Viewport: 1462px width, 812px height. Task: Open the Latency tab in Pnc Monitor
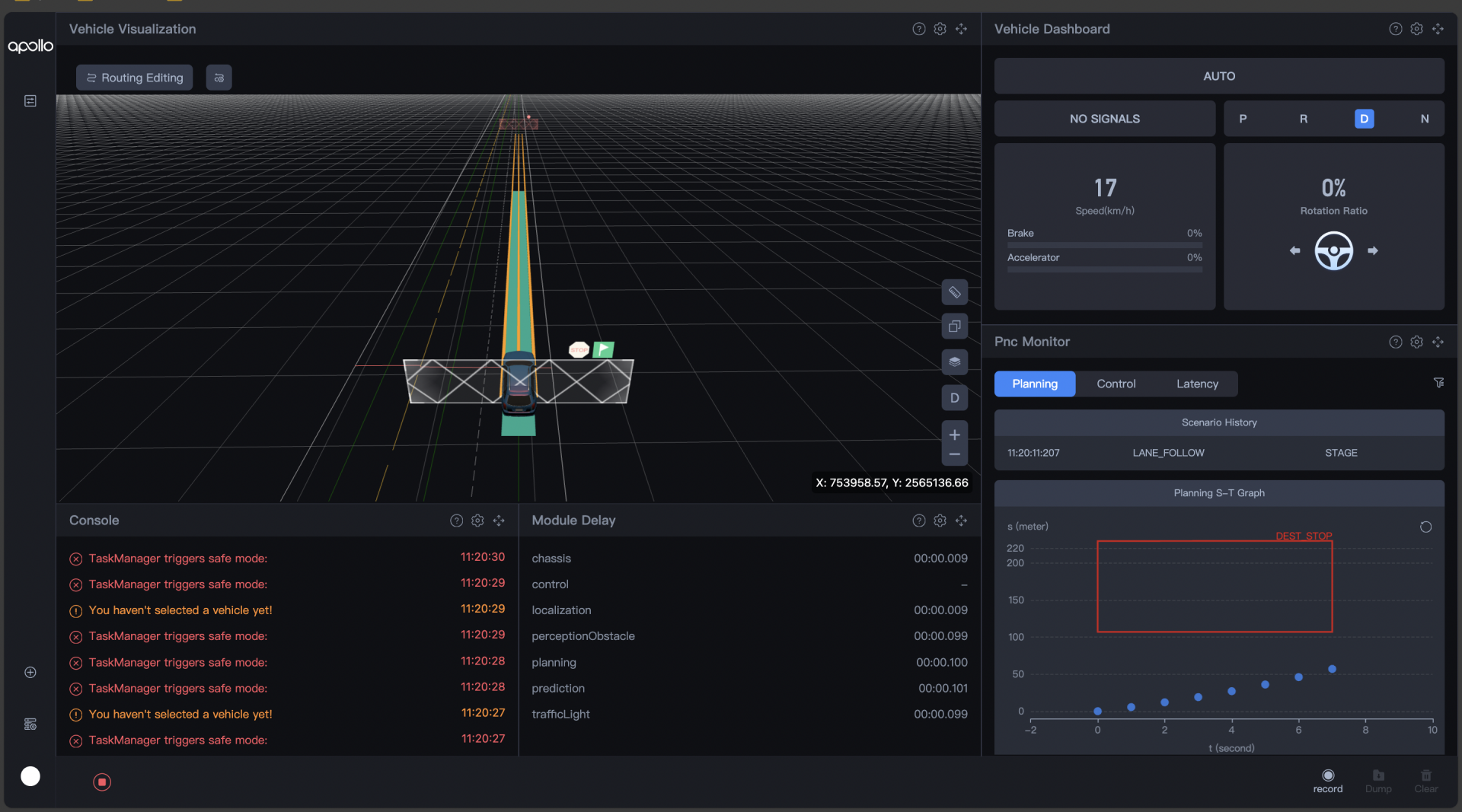(x=1197, y=384)
